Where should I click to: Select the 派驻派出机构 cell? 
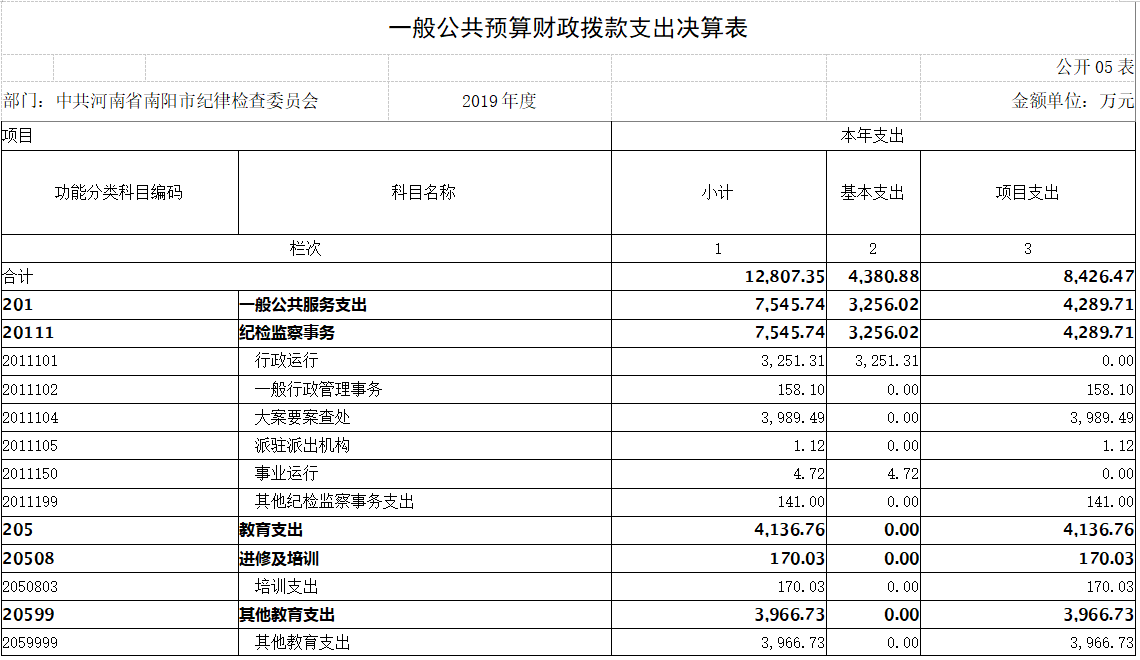click(x=425, y=446)
